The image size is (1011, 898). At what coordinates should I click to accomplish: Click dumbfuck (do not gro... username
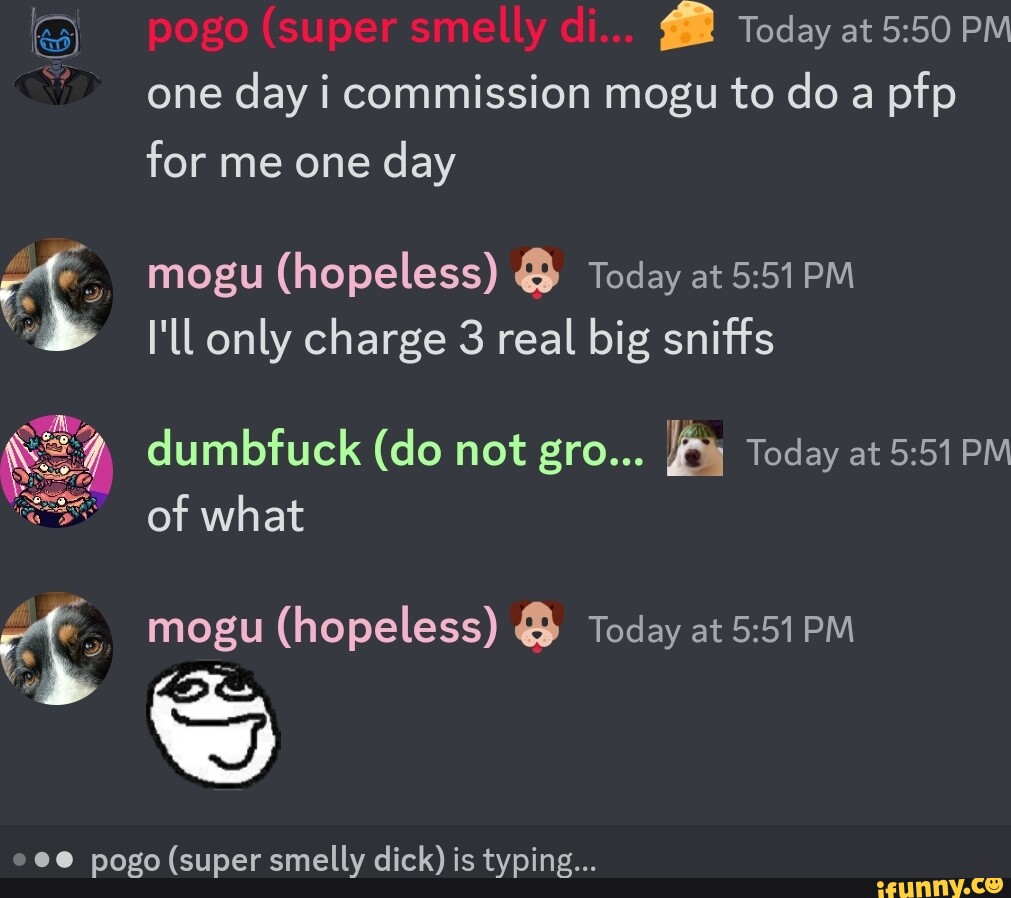pyautogui.click(x=395, y=449)
